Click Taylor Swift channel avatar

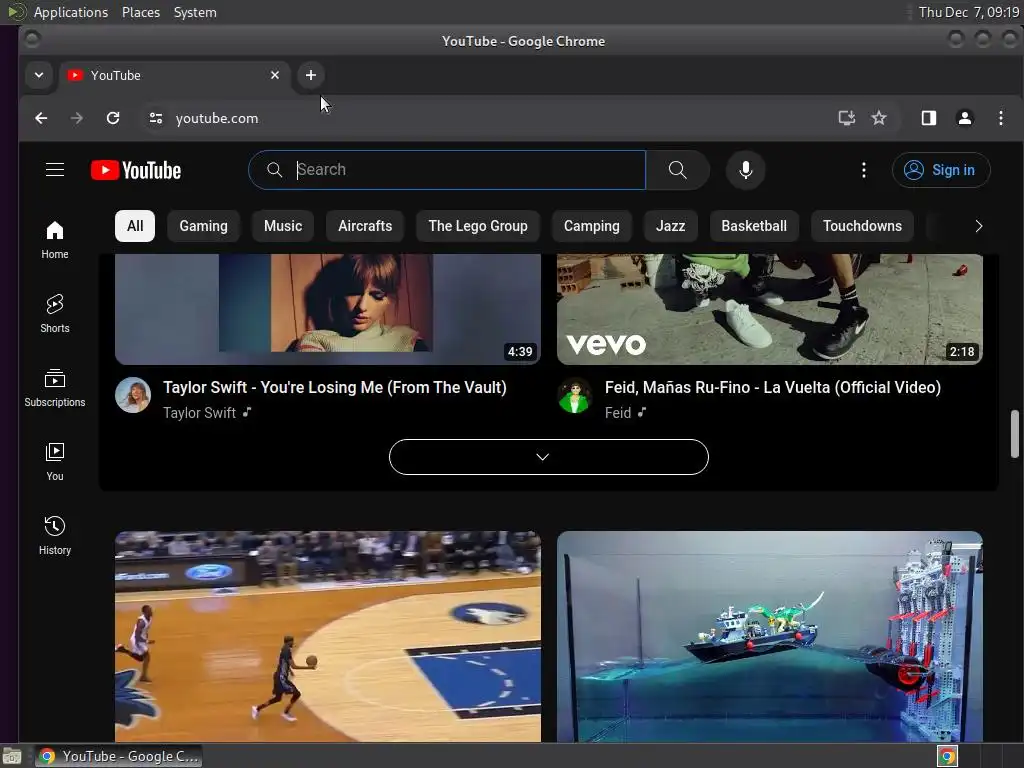coord(133,395)
